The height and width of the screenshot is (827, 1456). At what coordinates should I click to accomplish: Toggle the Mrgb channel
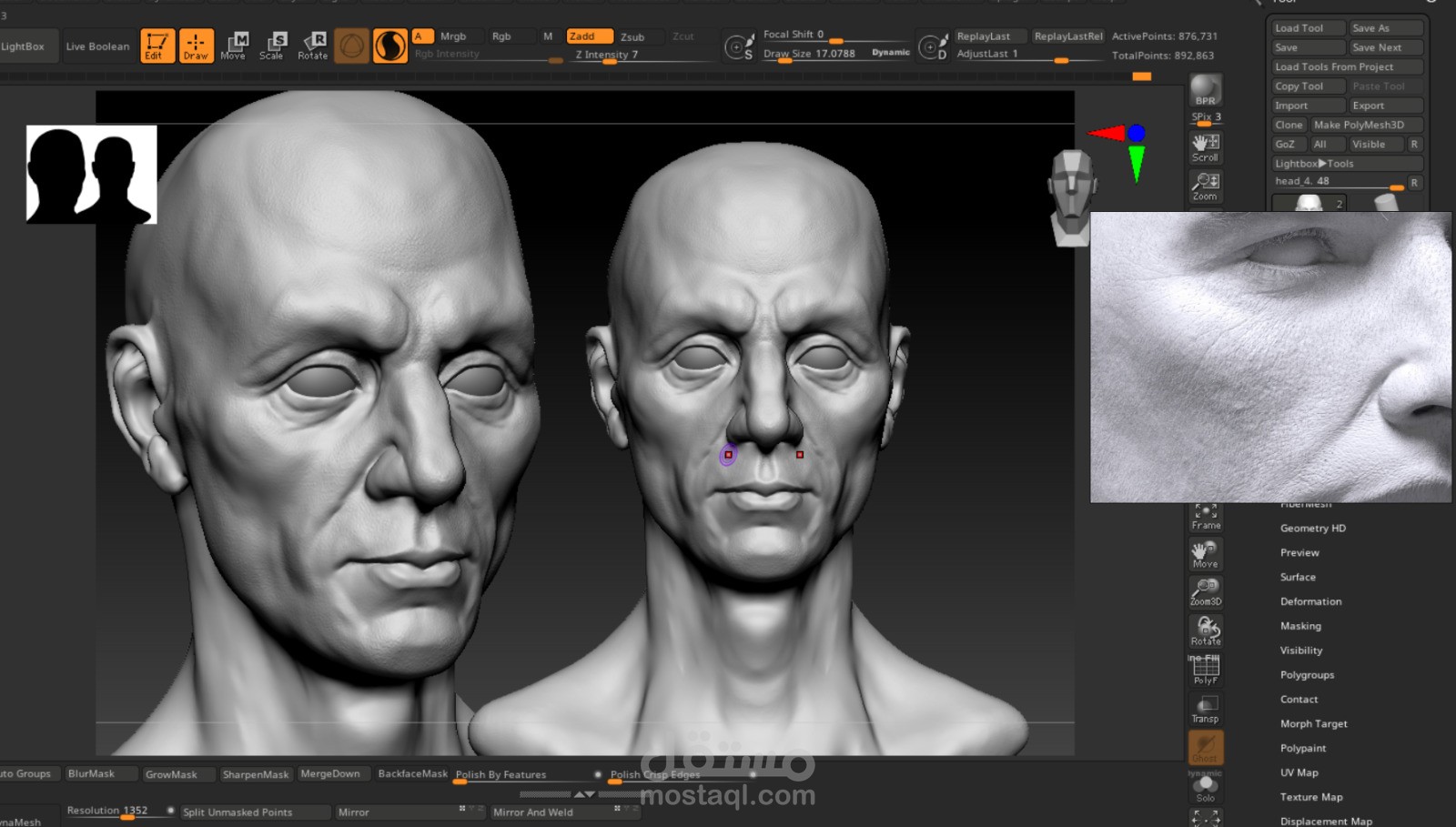[x=453, y=36]
